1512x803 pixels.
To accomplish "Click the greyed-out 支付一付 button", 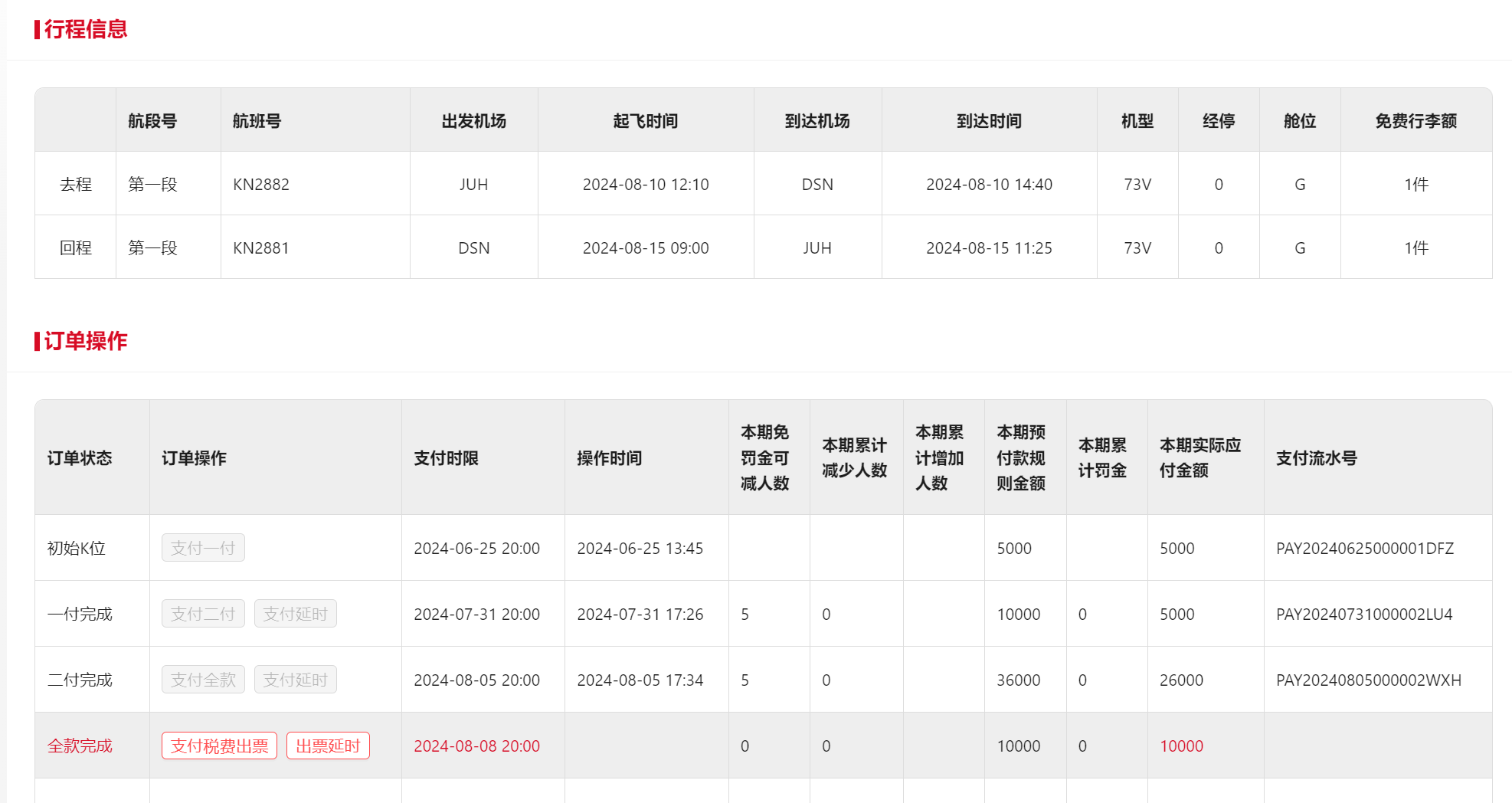I will click(x=203, y=548).
